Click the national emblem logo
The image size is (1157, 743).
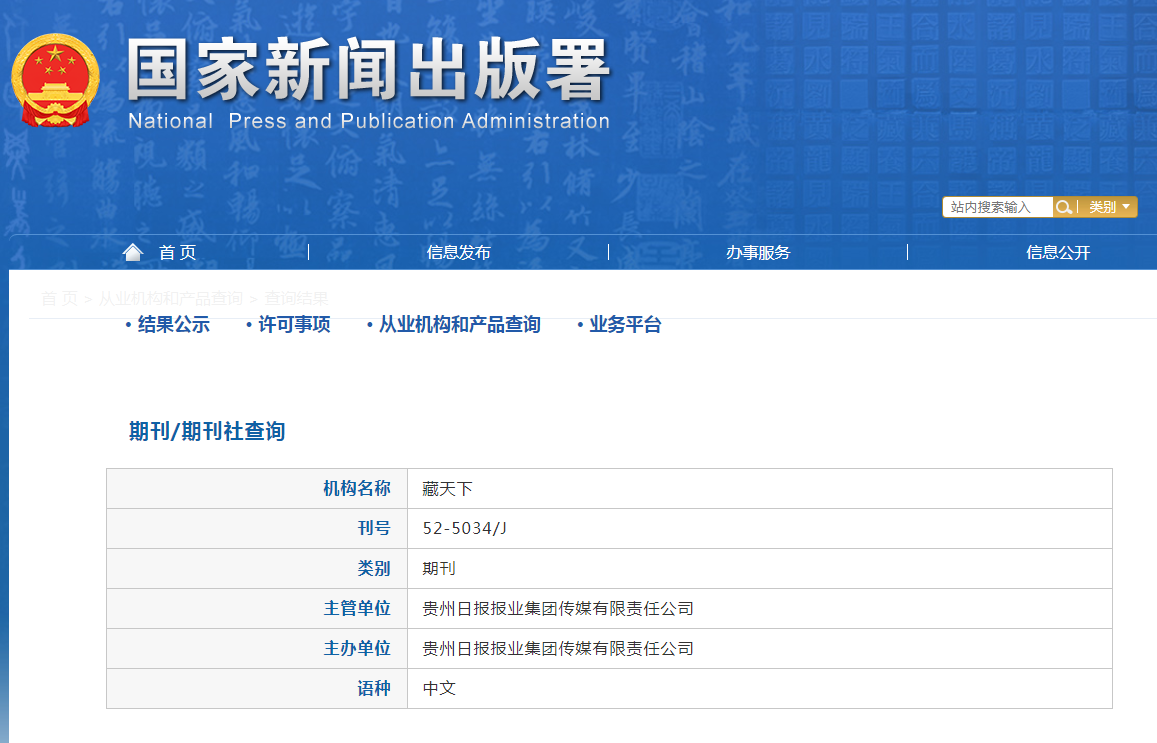click(56, 80)
